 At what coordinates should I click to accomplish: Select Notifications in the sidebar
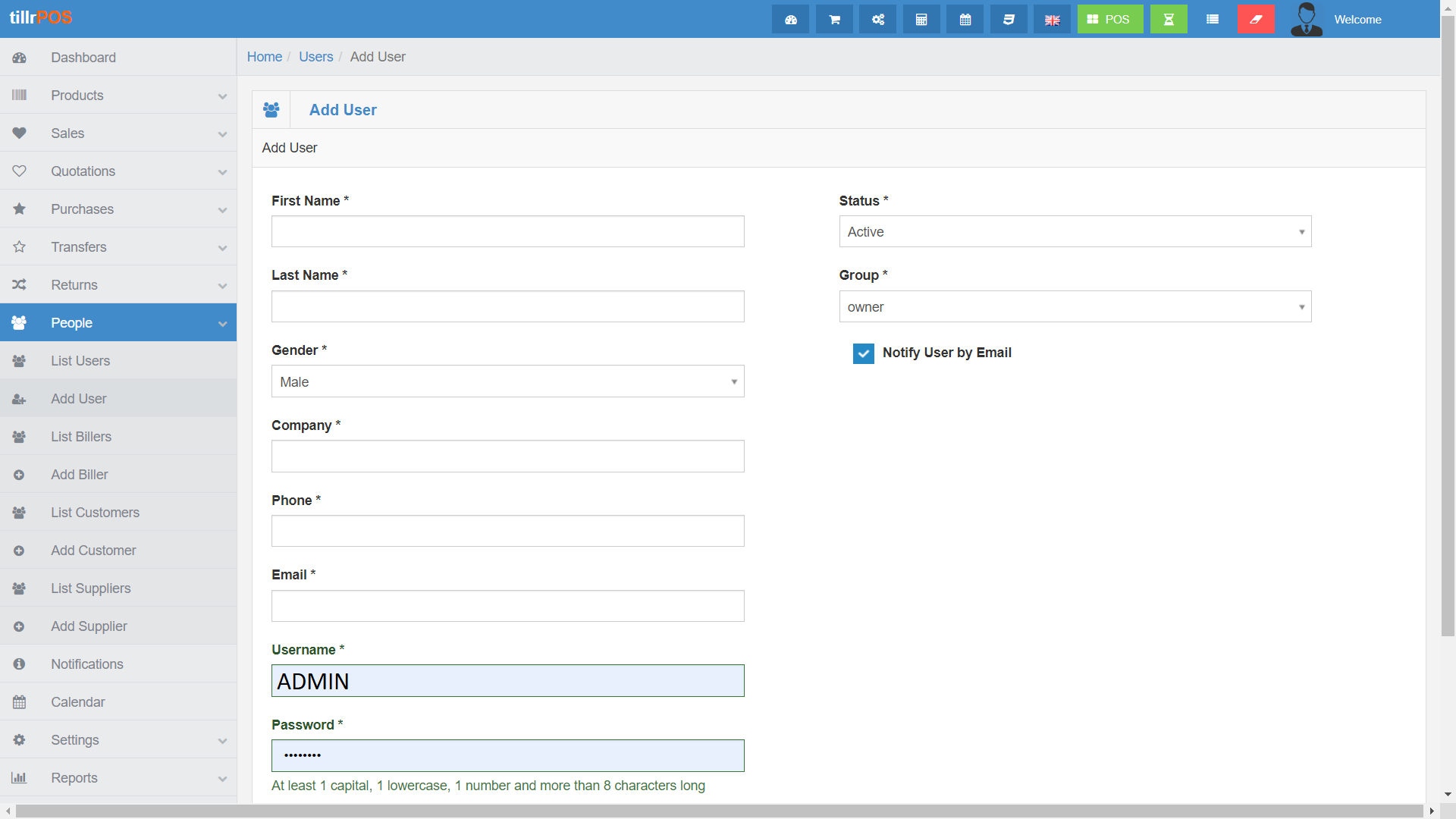coord(86,664)
